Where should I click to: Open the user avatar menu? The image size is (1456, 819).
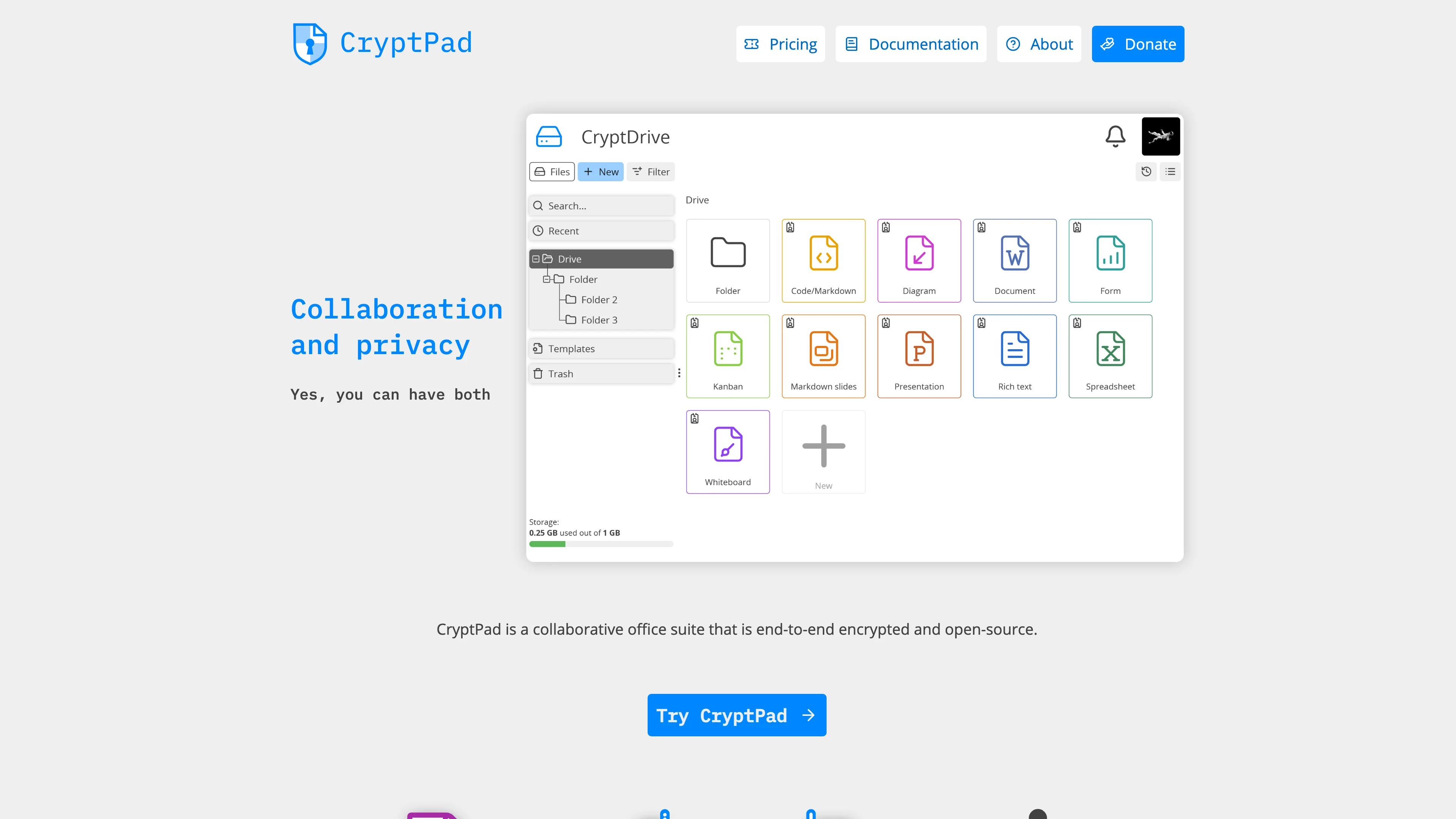point(1160,136)
